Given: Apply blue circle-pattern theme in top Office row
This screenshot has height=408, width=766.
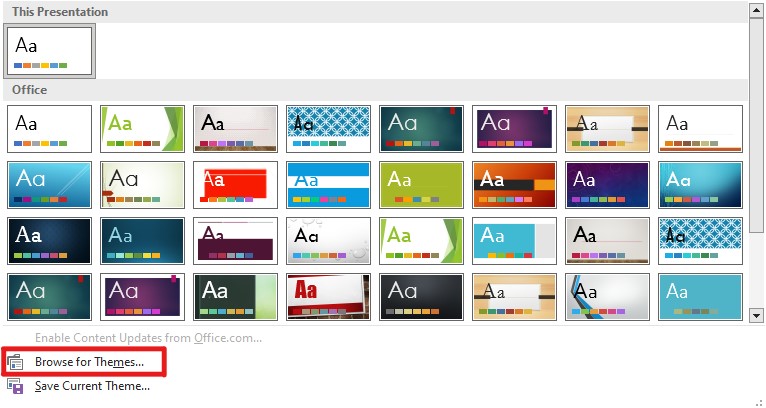Looking at the screenshot, I should pyautogui.click(x=328, y=129).
